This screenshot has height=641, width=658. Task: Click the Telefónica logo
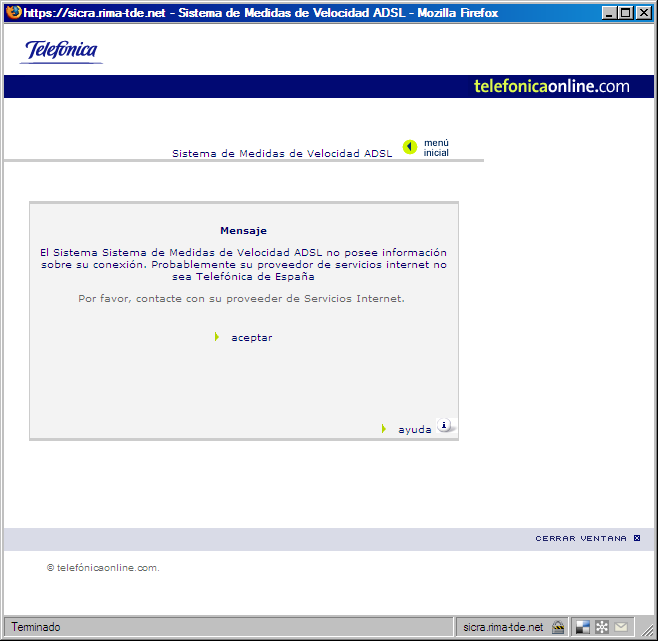point(62,51)
